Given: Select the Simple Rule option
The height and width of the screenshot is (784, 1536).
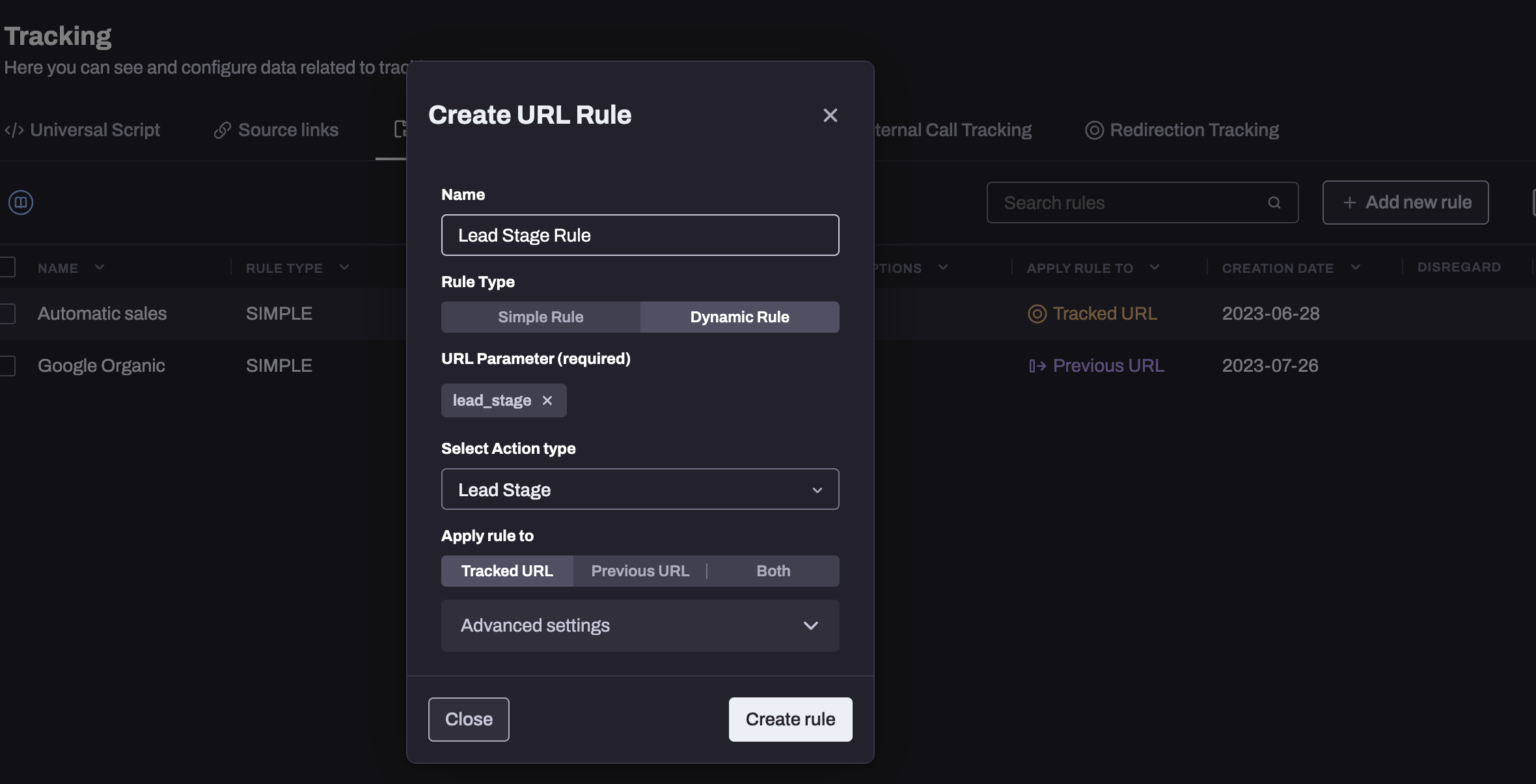Looking at the screenshot, I should coord(540,316).
